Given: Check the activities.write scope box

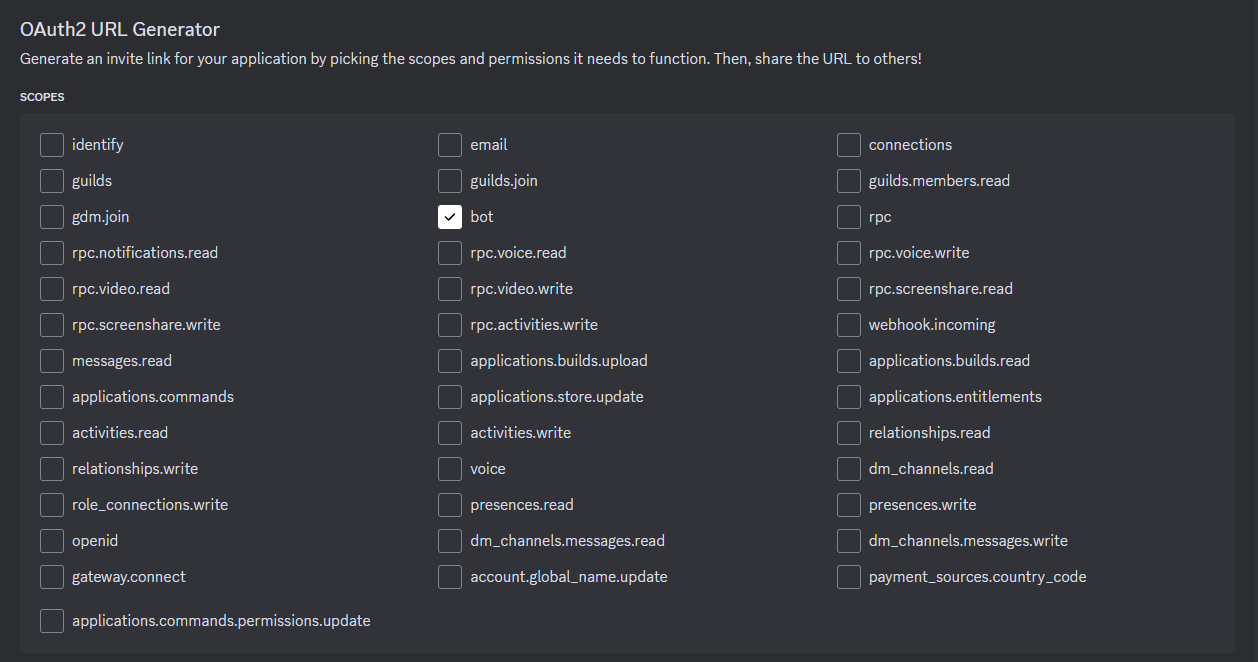Looking at the screenshot, I should (x=450, y=433).
